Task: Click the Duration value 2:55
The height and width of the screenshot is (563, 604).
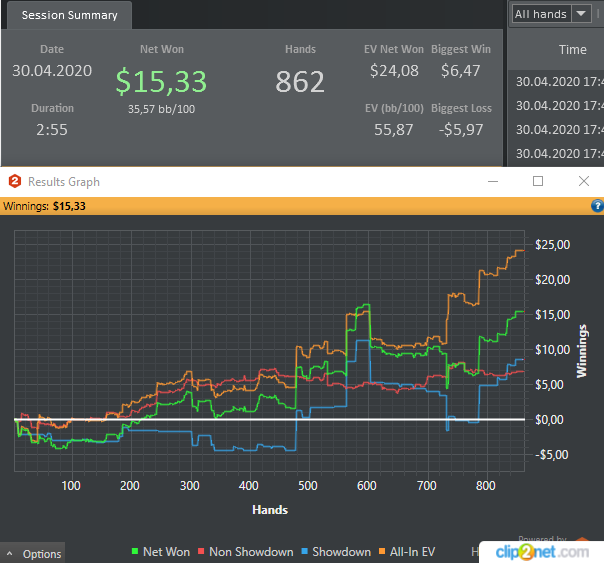Action: [x=52, y=130]
